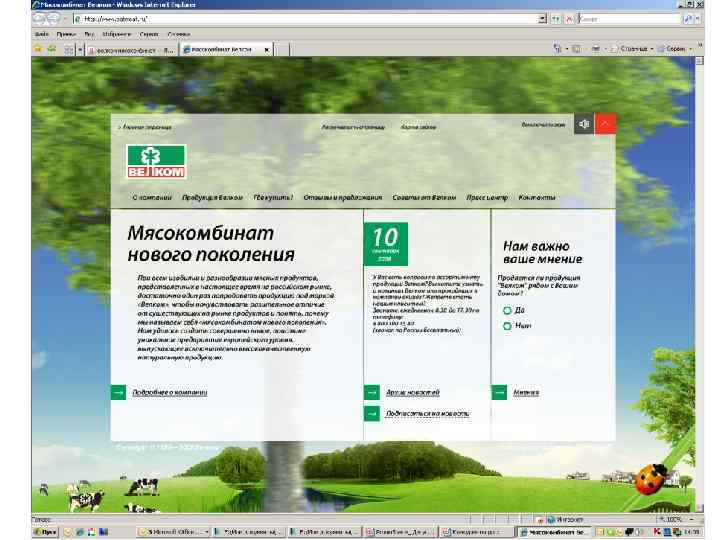
Task: Open the 'Файл' menu
Action: pos(41,34)
